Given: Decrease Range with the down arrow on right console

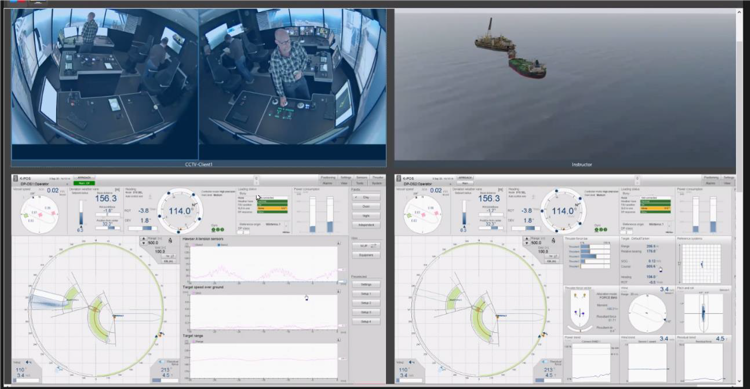Looking at the screenshot, I should pyautogui.click(x=527, y=243).
